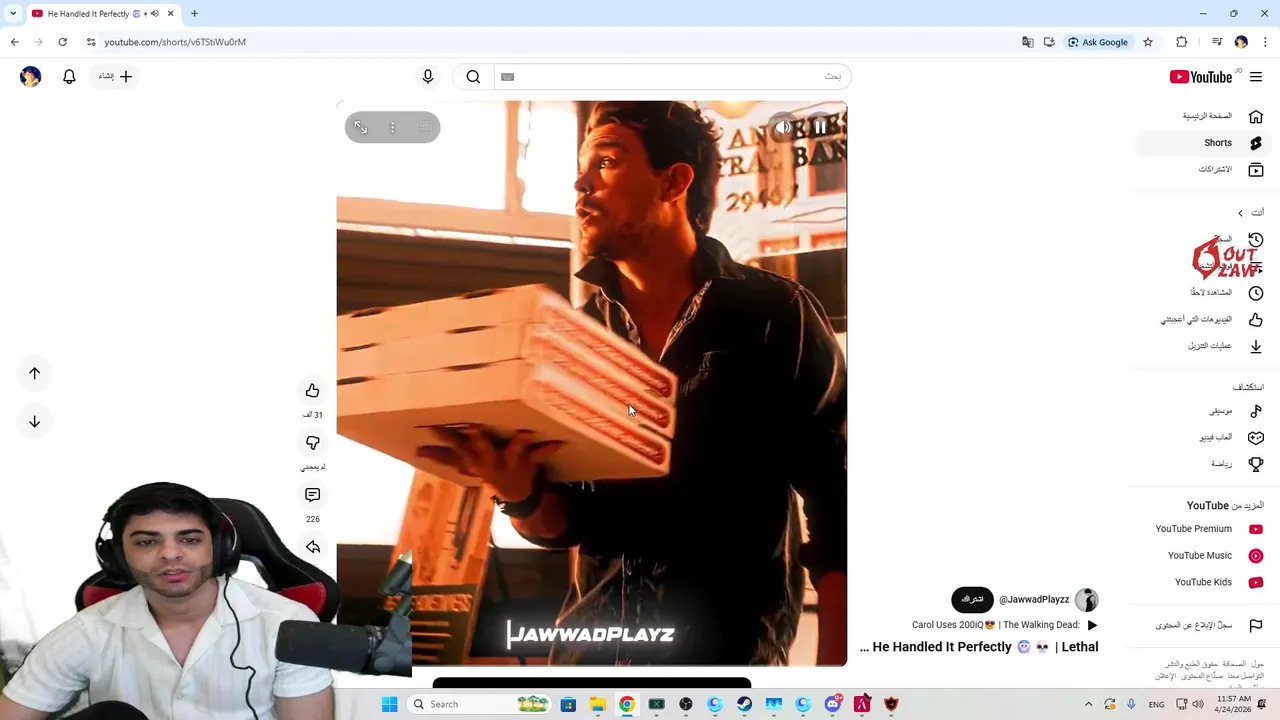Viewport: 1280px width, 720px height.
Task: Open the Short's more options menu
Action: 393,128
